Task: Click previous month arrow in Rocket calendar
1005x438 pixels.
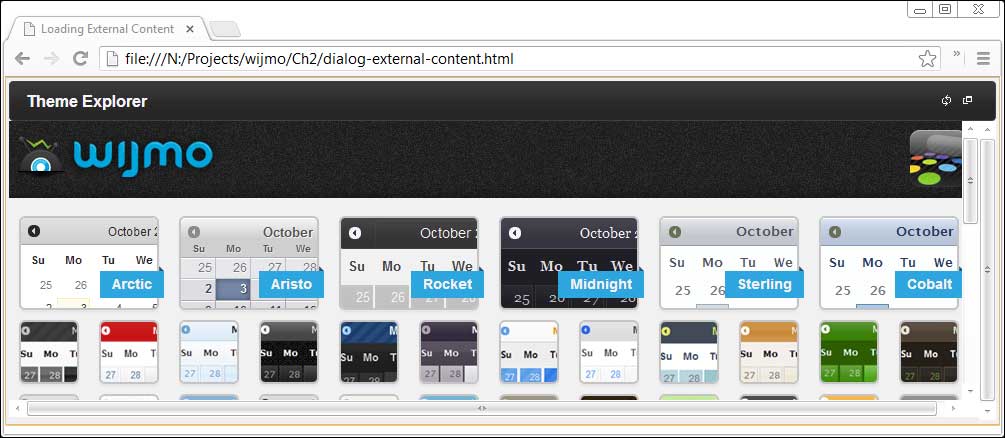Action: pyautogui.click(x=354, y=233)
